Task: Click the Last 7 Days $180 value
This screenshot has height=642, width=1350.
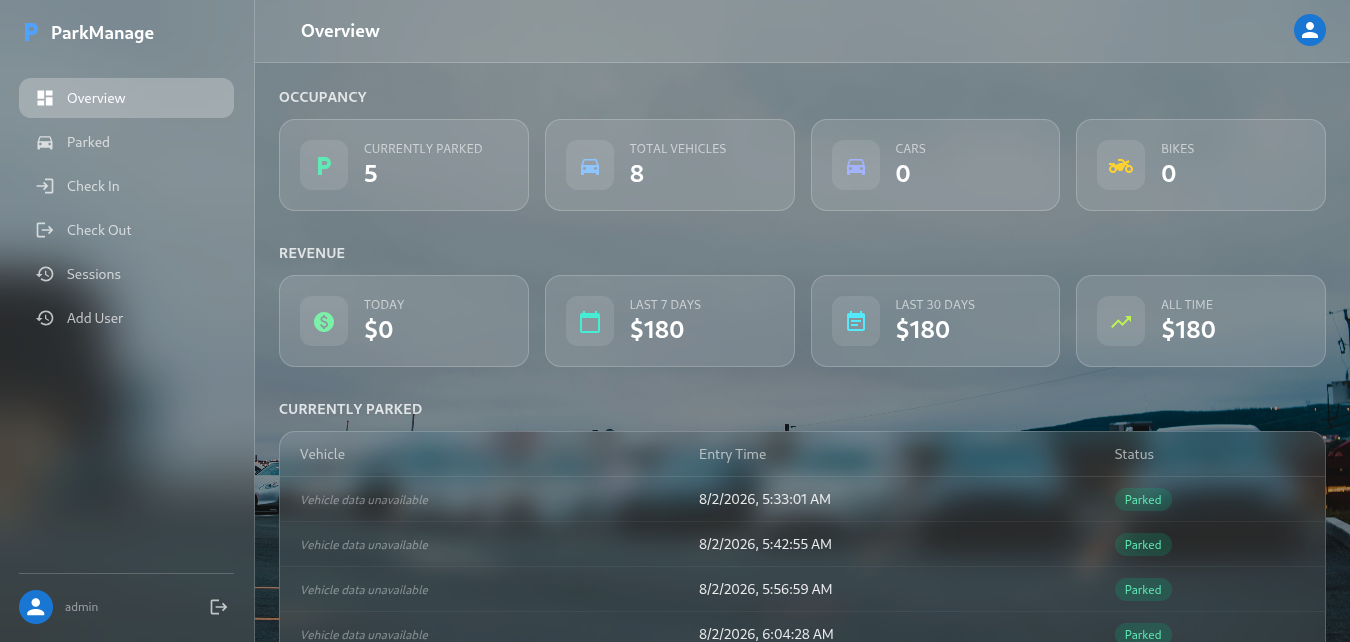Action: [x=657, y=330]
